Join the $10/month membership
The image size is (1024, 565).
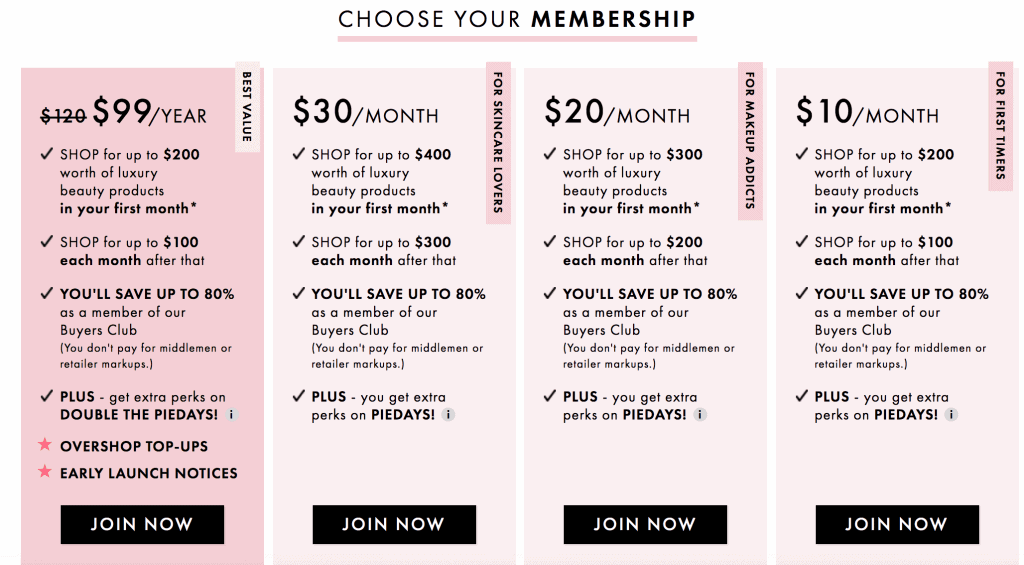pyautogui.click(x=897, y=524)
